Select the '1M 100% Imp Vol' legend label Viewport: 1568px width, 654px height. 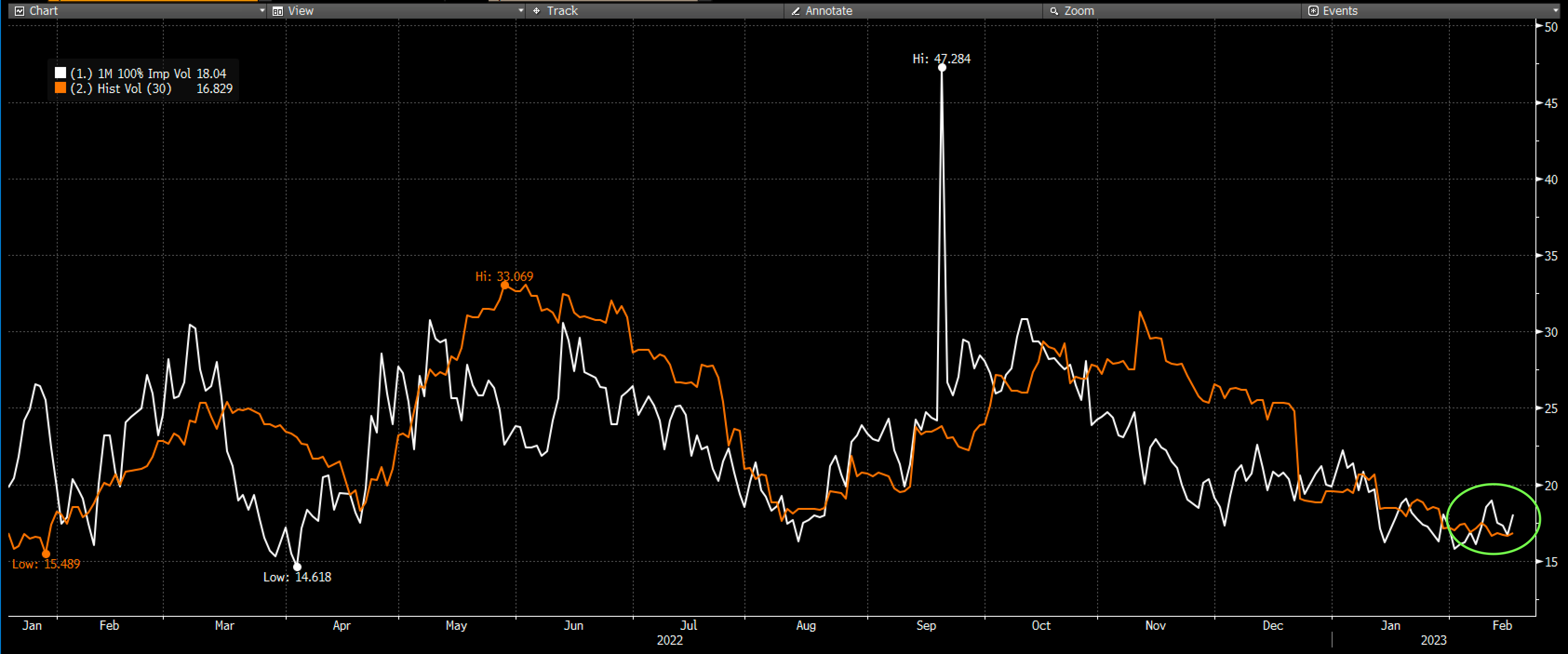[144, 73]
